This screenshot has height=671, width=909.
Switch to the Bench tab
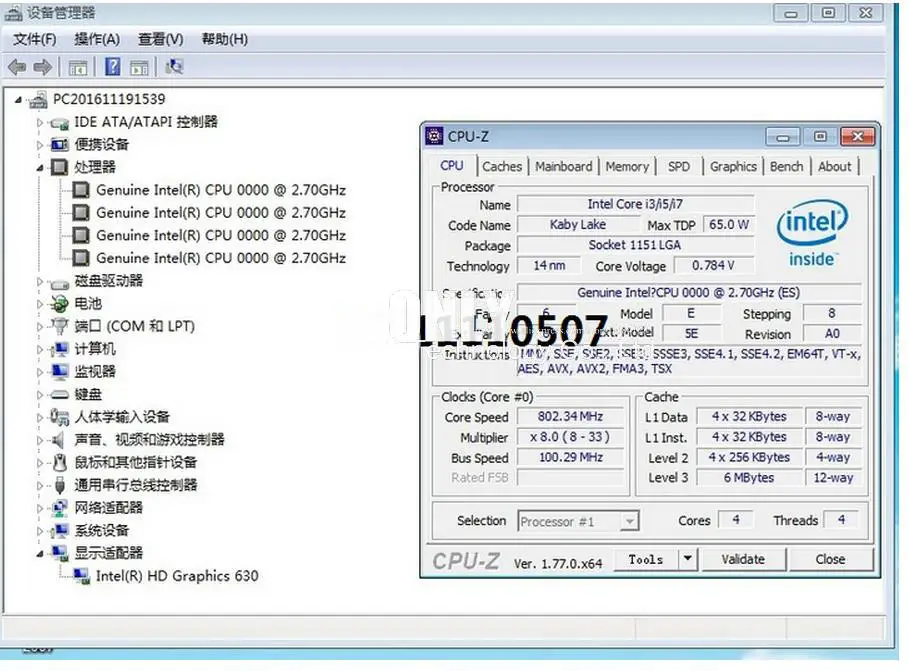click(x=787, y=166)
